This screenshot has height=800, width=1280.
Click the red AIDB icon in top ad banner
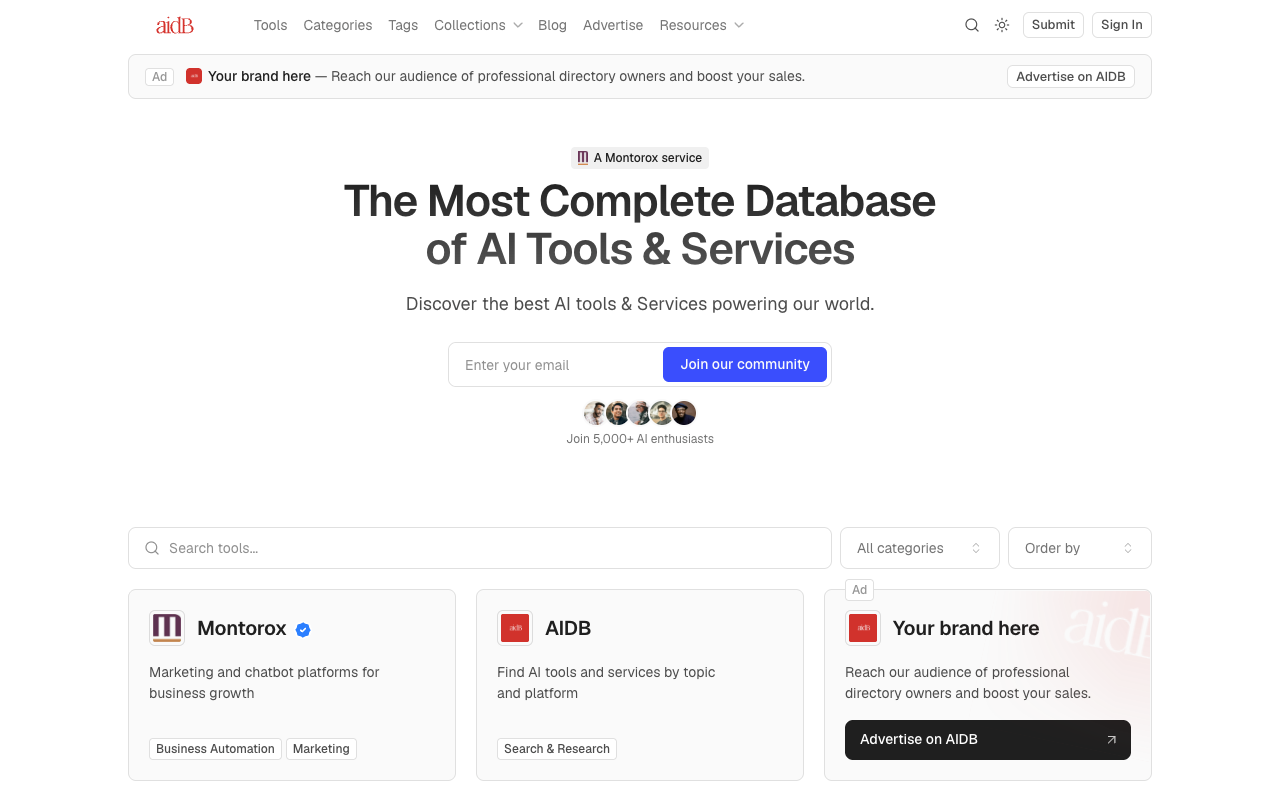point(194,76)
